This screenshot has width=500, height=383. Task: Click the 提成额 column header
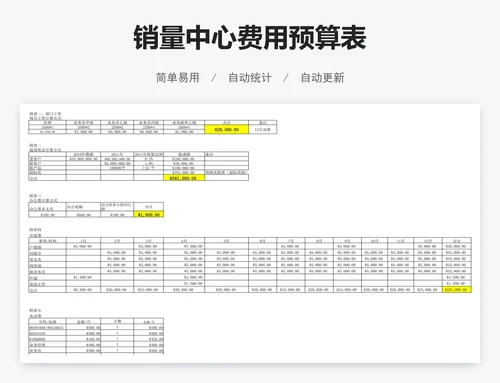pyautogui.click(x=184, y=154)
